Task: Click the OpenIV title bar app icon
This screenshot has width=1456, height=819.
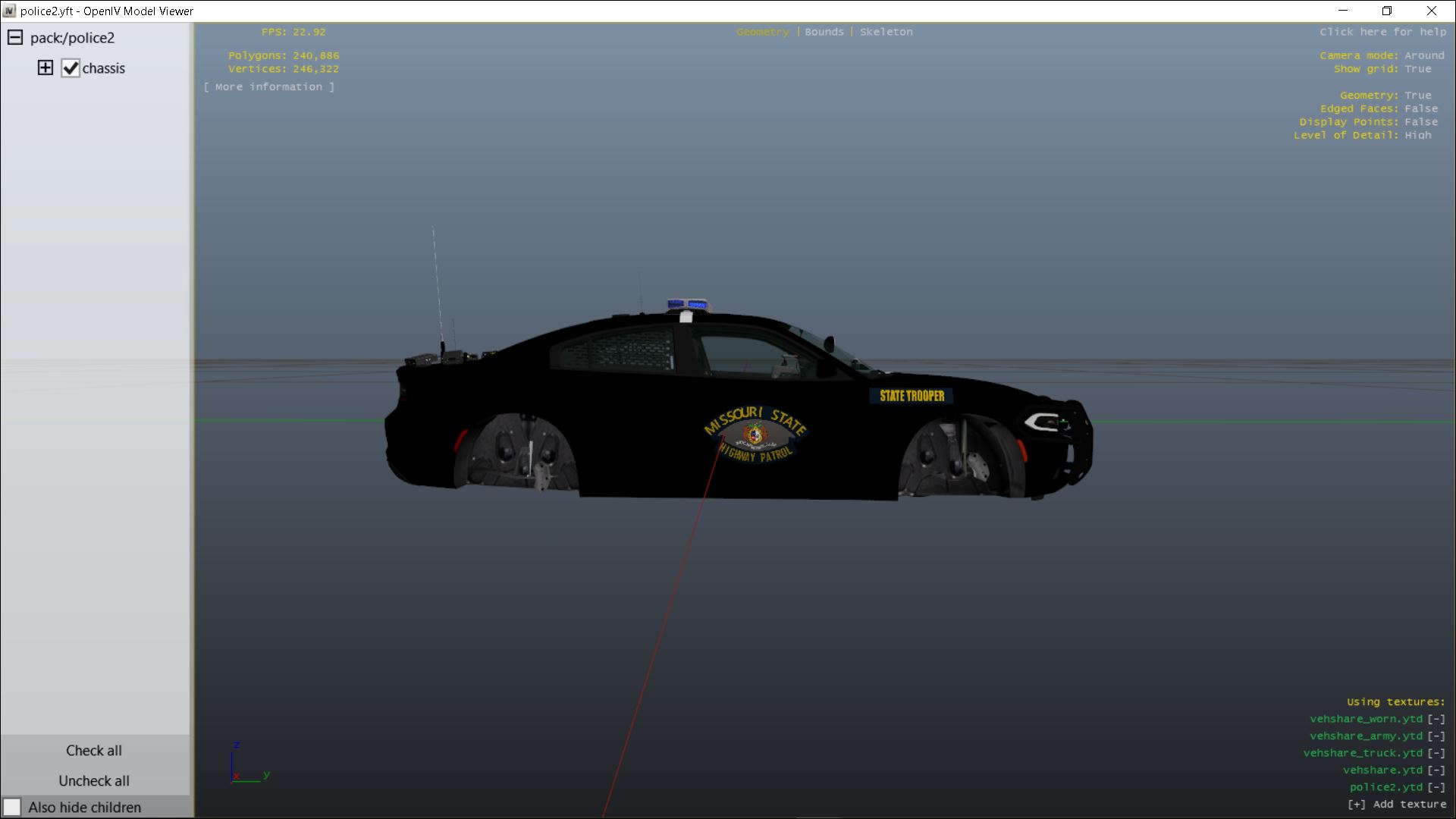Action: coord(9,11)
